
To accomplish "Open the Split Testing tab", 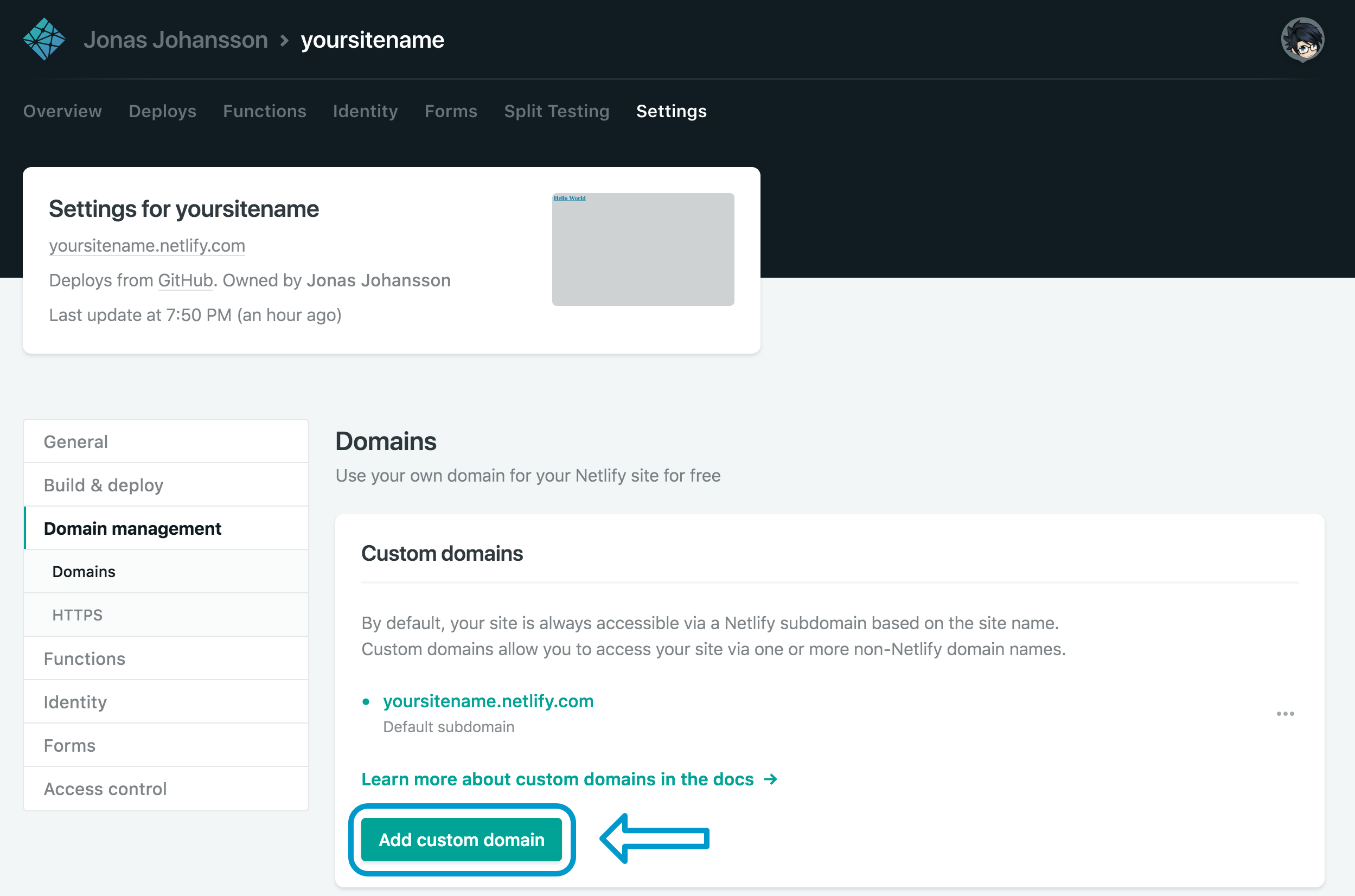I will click(557, 111).
